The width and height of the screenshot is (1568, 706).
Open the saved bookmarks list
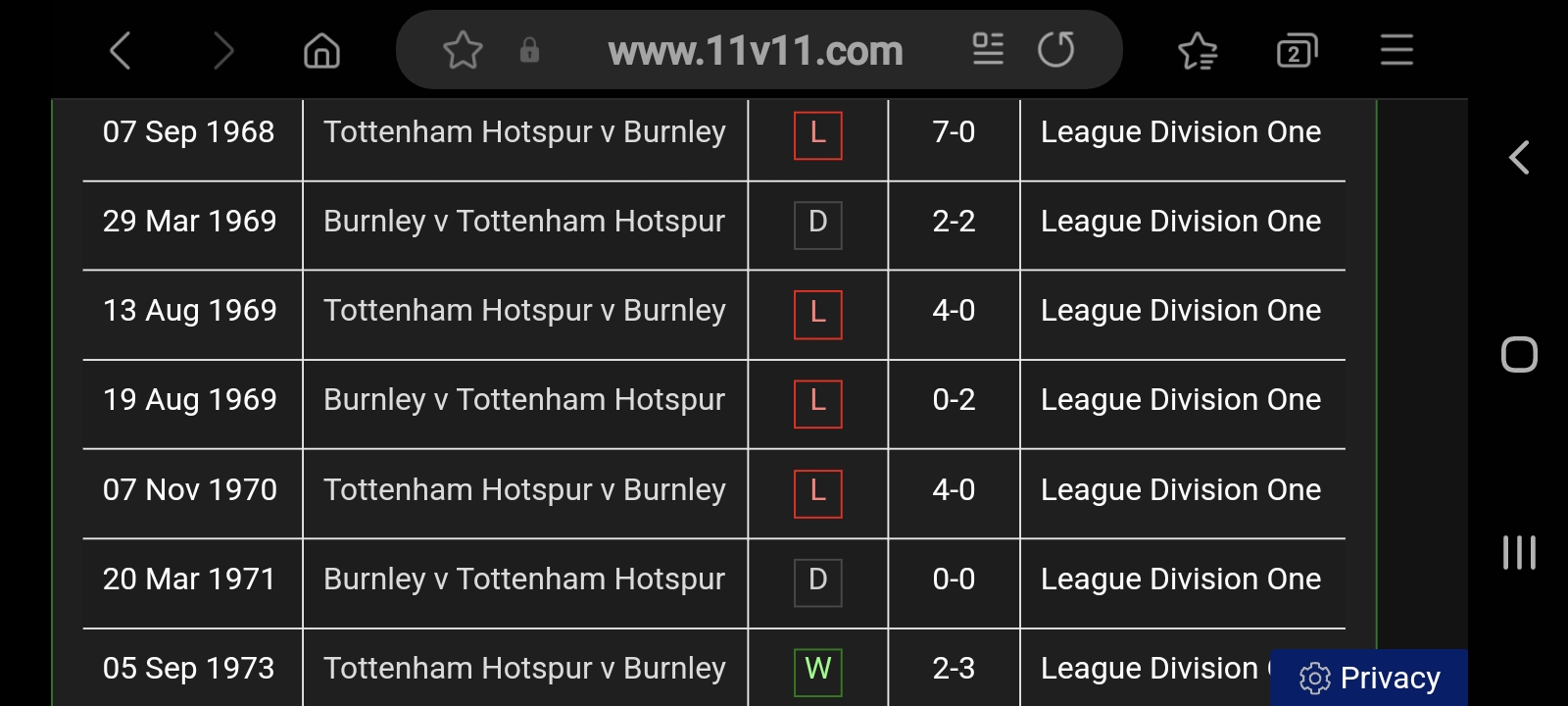[1198, 50]
